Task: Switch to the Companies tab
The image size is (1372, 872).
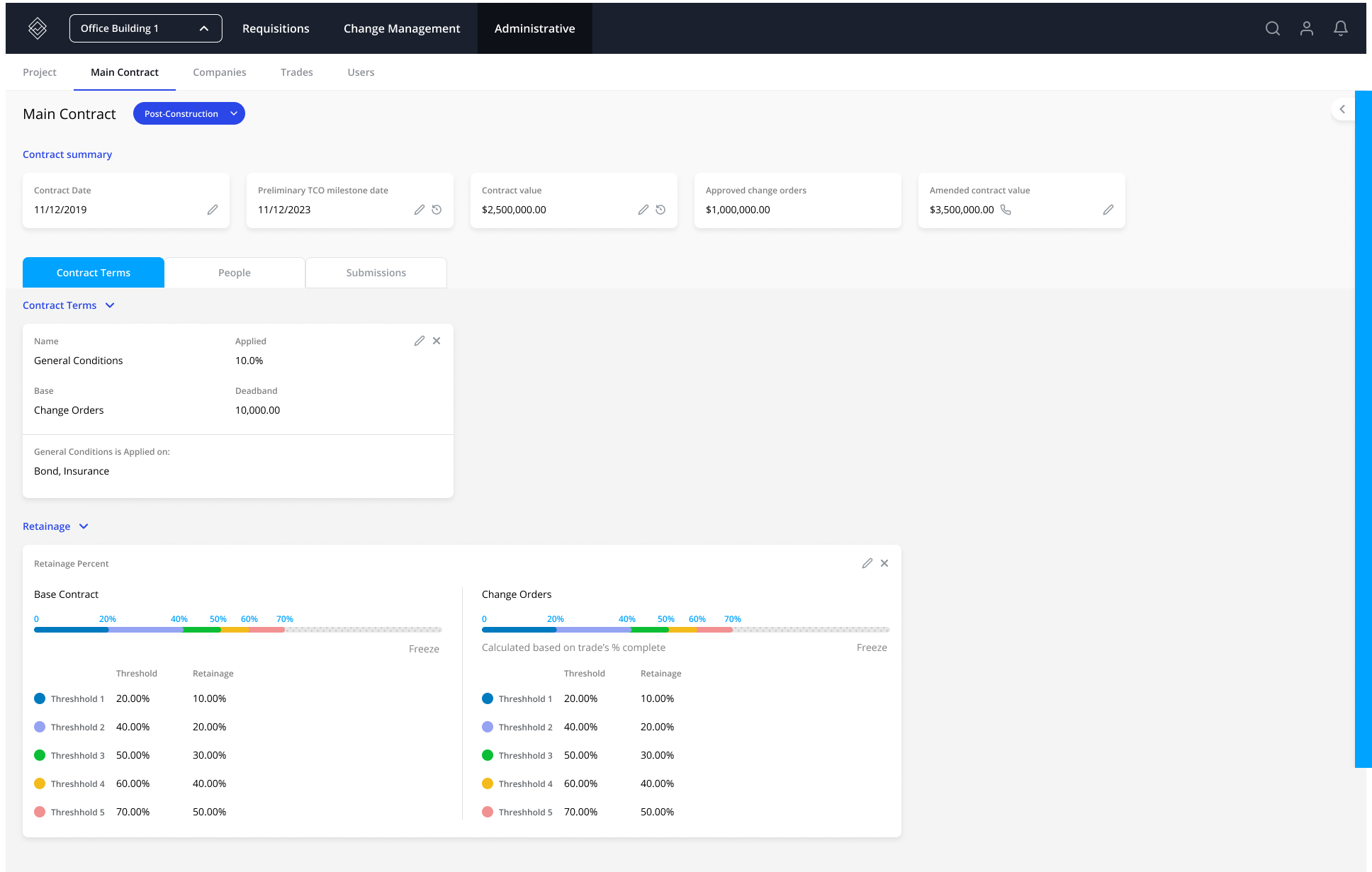Action: [219, 72]
